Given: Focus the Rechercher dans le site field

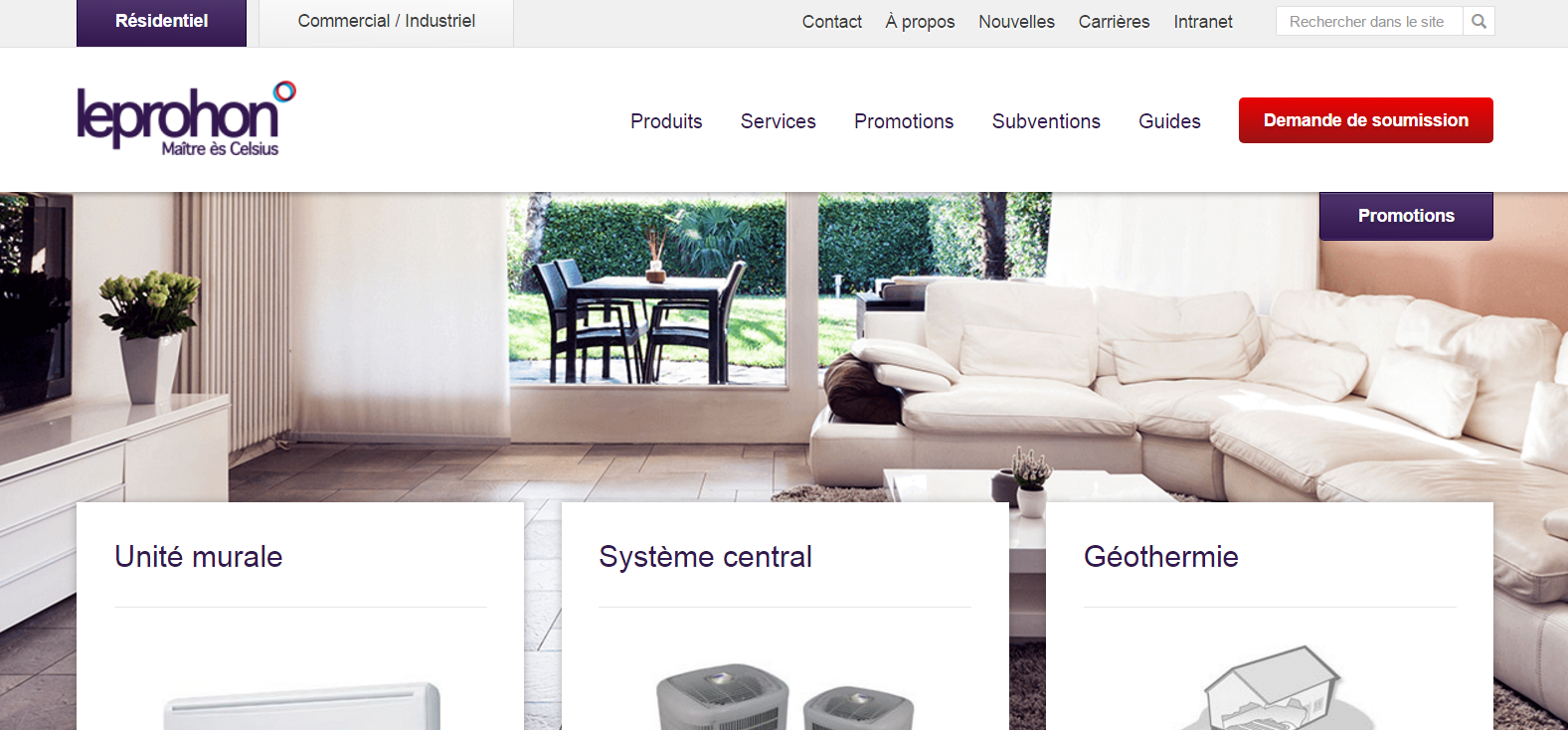Looking at the screenshot, I should click(1369, 21).
